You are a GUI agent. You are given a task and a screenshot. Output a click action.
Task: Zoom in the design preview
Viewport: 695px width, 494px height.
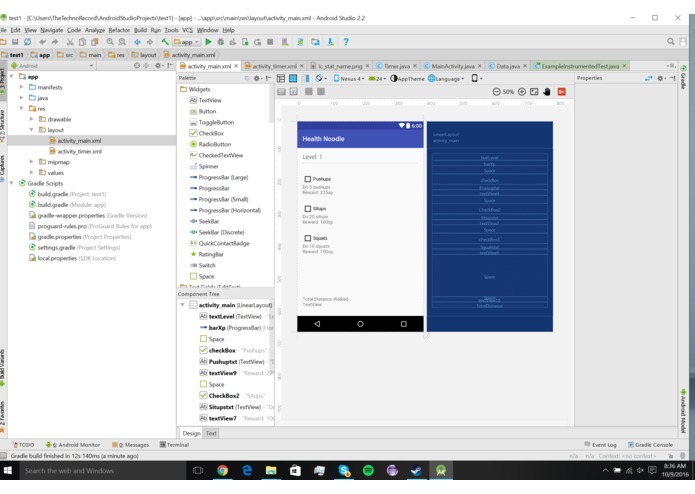522,92
